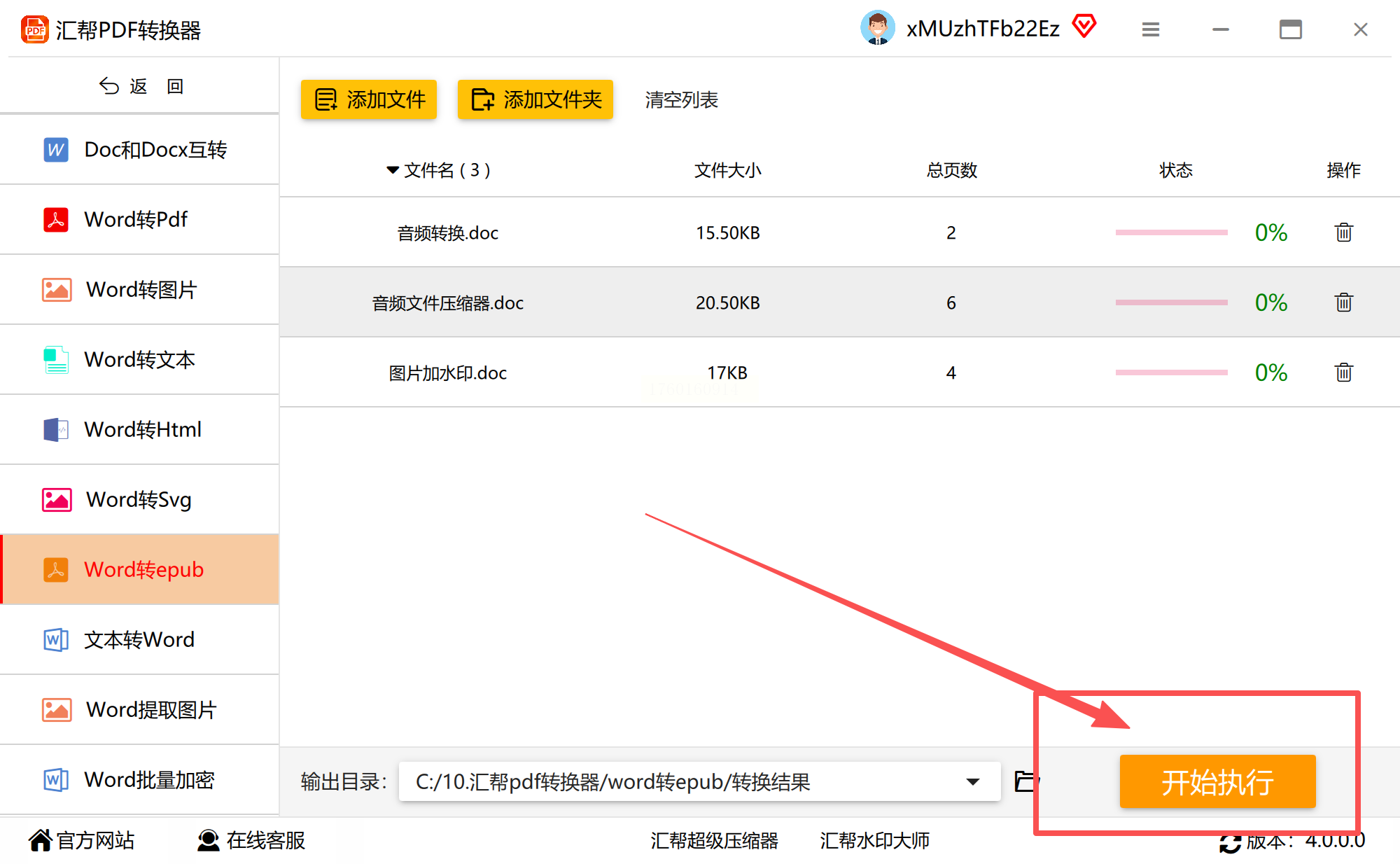Click trash icon for 音频文件压缩器.doc
This screenshot has width=1400, height=864.
(x=1343, y=302)
